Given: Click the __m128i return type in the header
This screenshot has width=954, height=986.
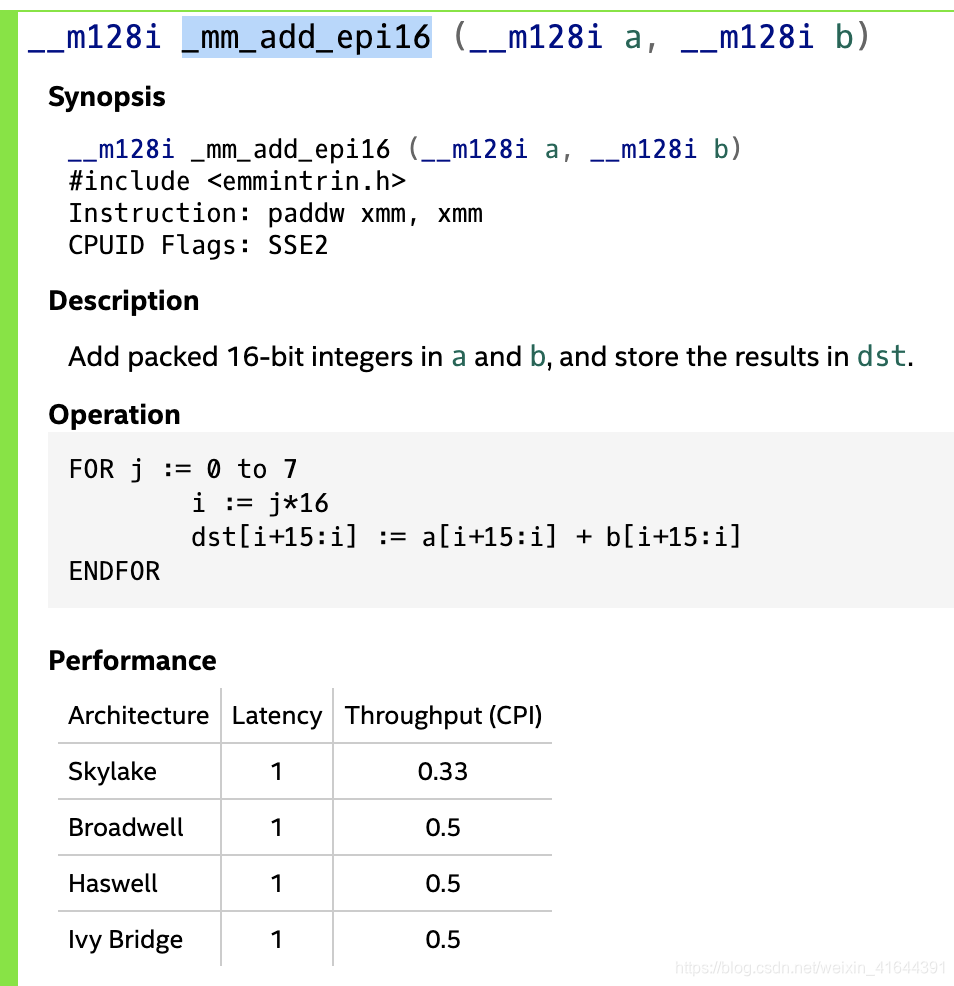Looking at the screenshot, I should click(x=95, y=36).
